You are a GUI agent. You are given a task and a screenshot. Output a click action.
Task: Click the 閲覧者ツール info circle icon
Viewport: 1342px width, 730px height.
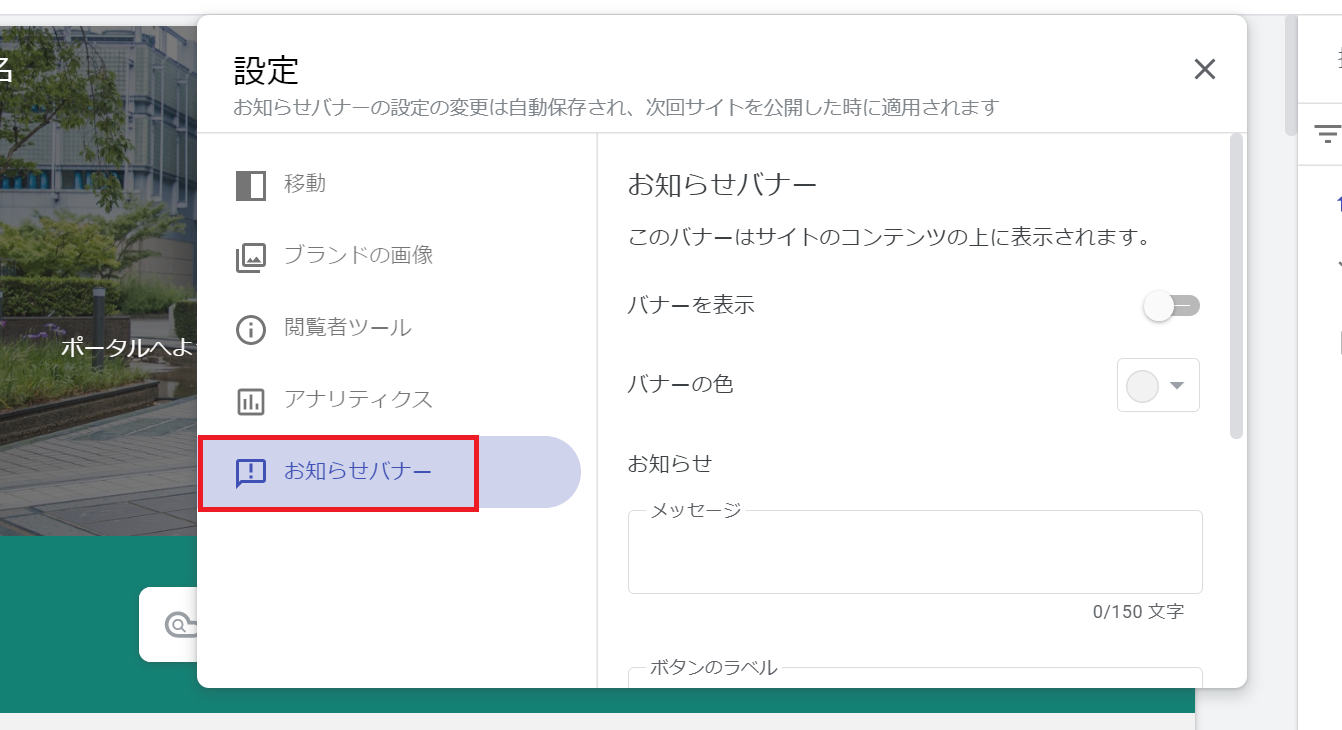(x=250, y=329)
